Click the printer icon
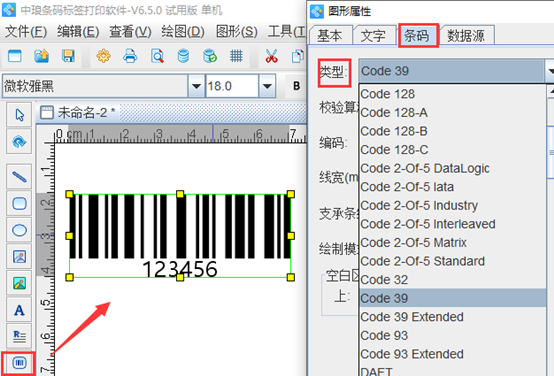This screenshot has width=554, height=376. click(x=130, y=56)
